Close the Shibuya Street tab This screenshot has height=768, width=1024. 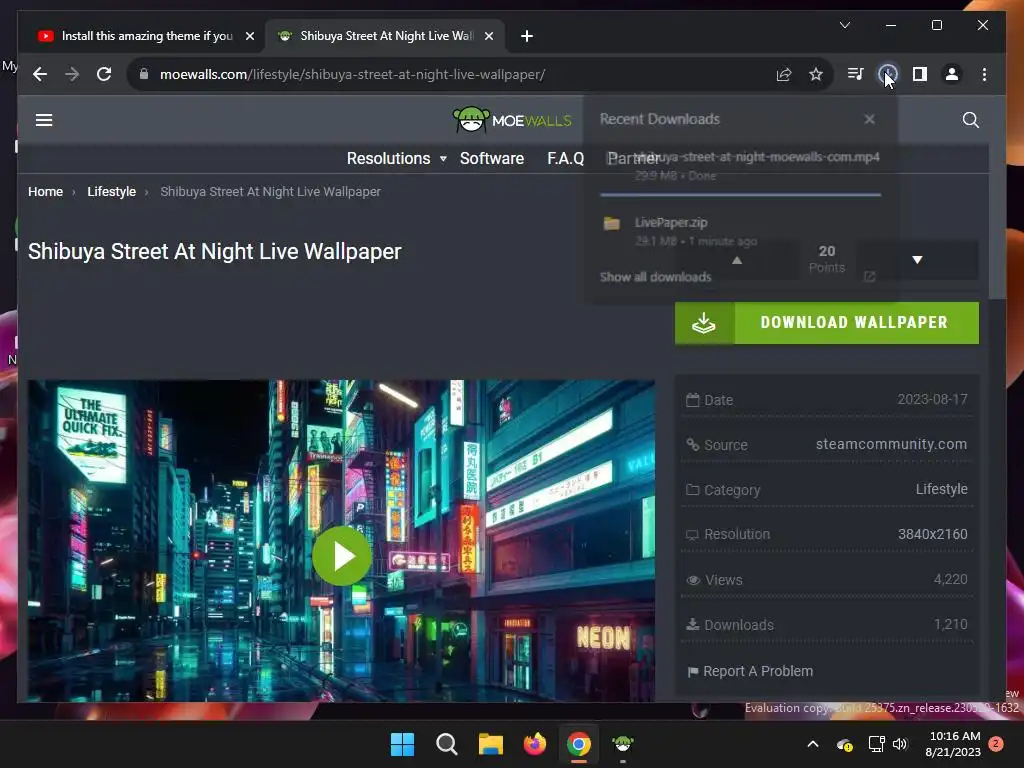coord(488,36)
